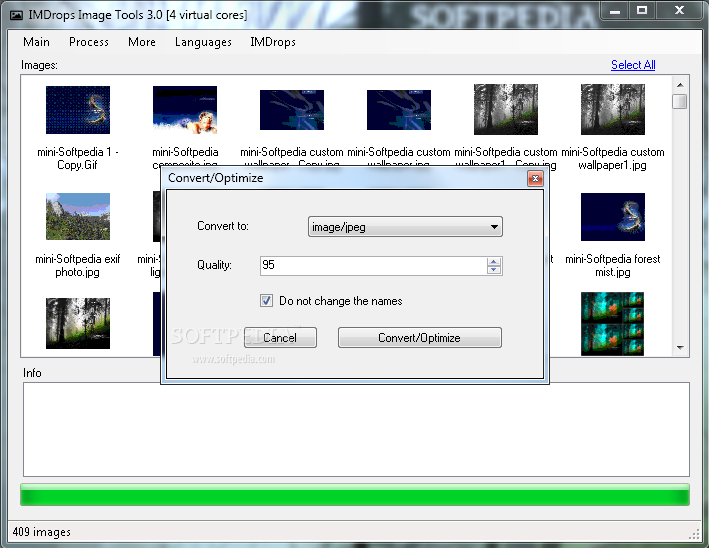The height and width of the screenshot is (548, 709).
Task: Click into the Quality value field
Action: click(373, 265)
